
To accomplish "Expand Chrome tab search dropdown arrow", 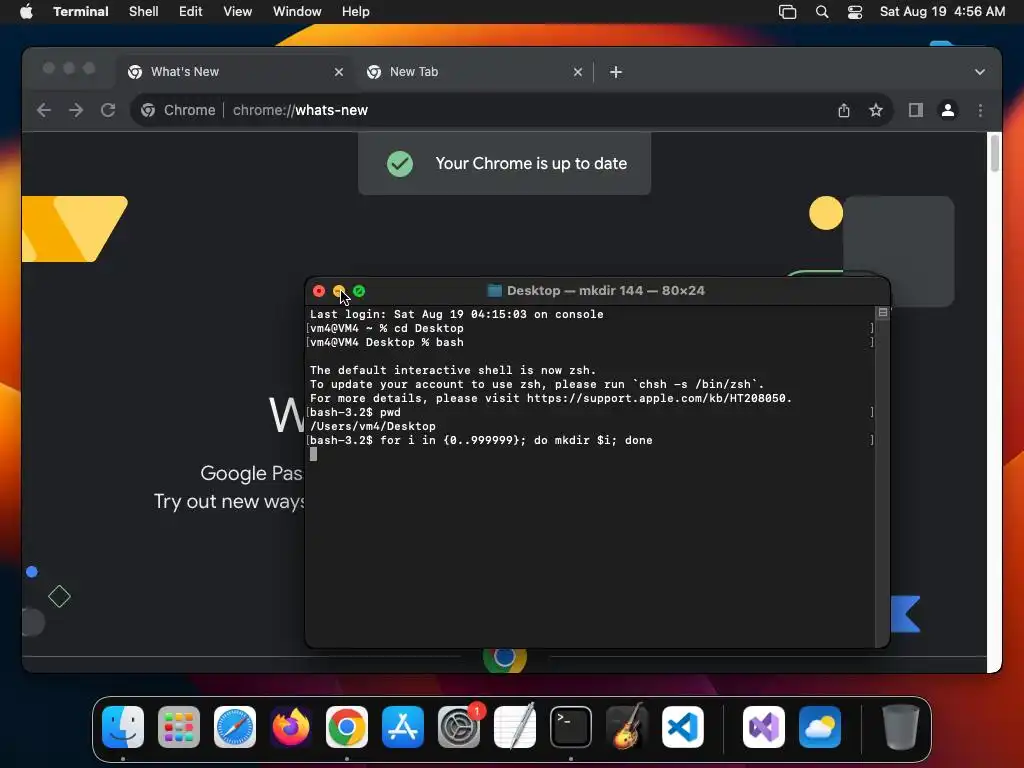I will tap(980, 72).
